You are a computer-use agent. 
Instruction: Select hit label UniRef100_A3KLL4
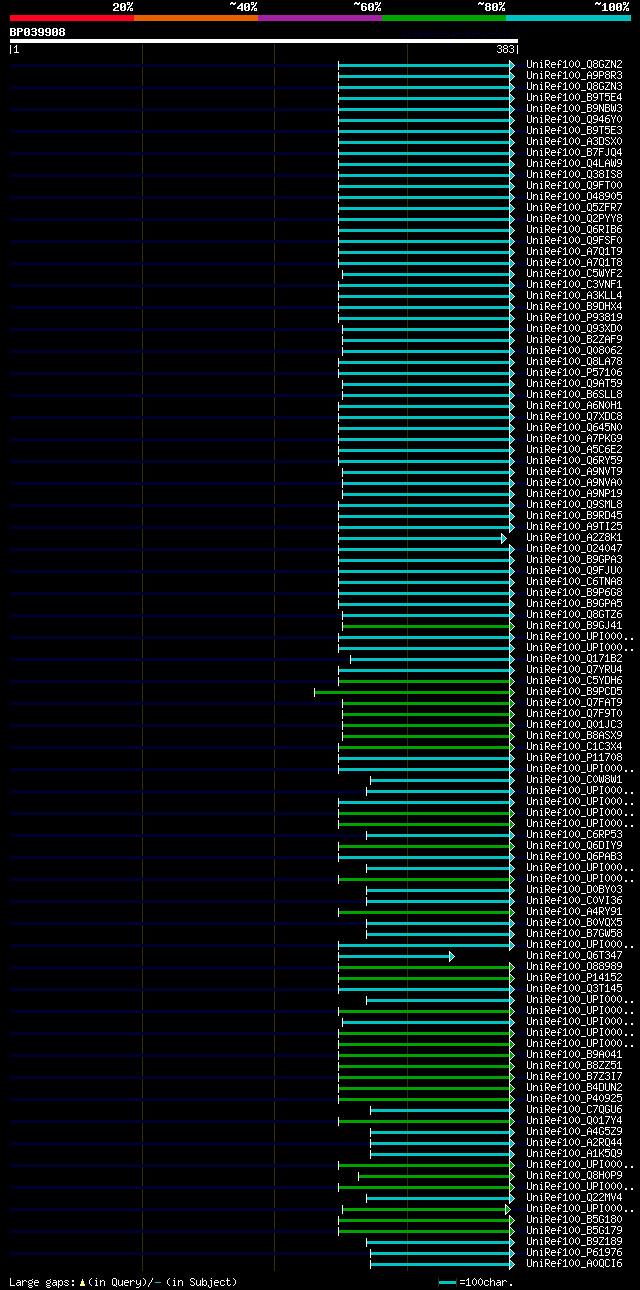click(x=574, y=295)
